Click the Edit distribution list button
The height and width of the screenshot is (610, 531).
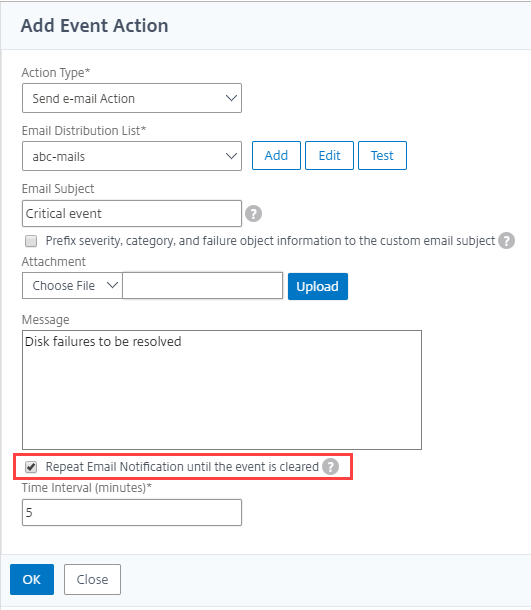point(329,156)
